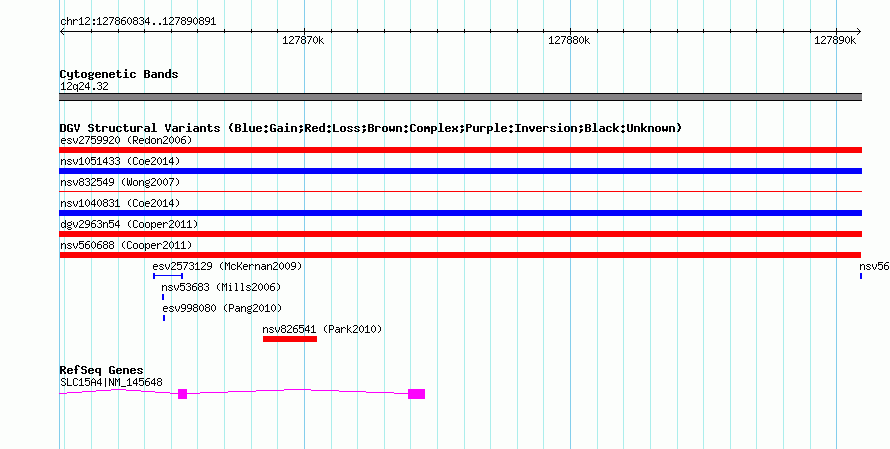
Task: Click the red bar under nsv560688
Action: click(x=460, y=255)
